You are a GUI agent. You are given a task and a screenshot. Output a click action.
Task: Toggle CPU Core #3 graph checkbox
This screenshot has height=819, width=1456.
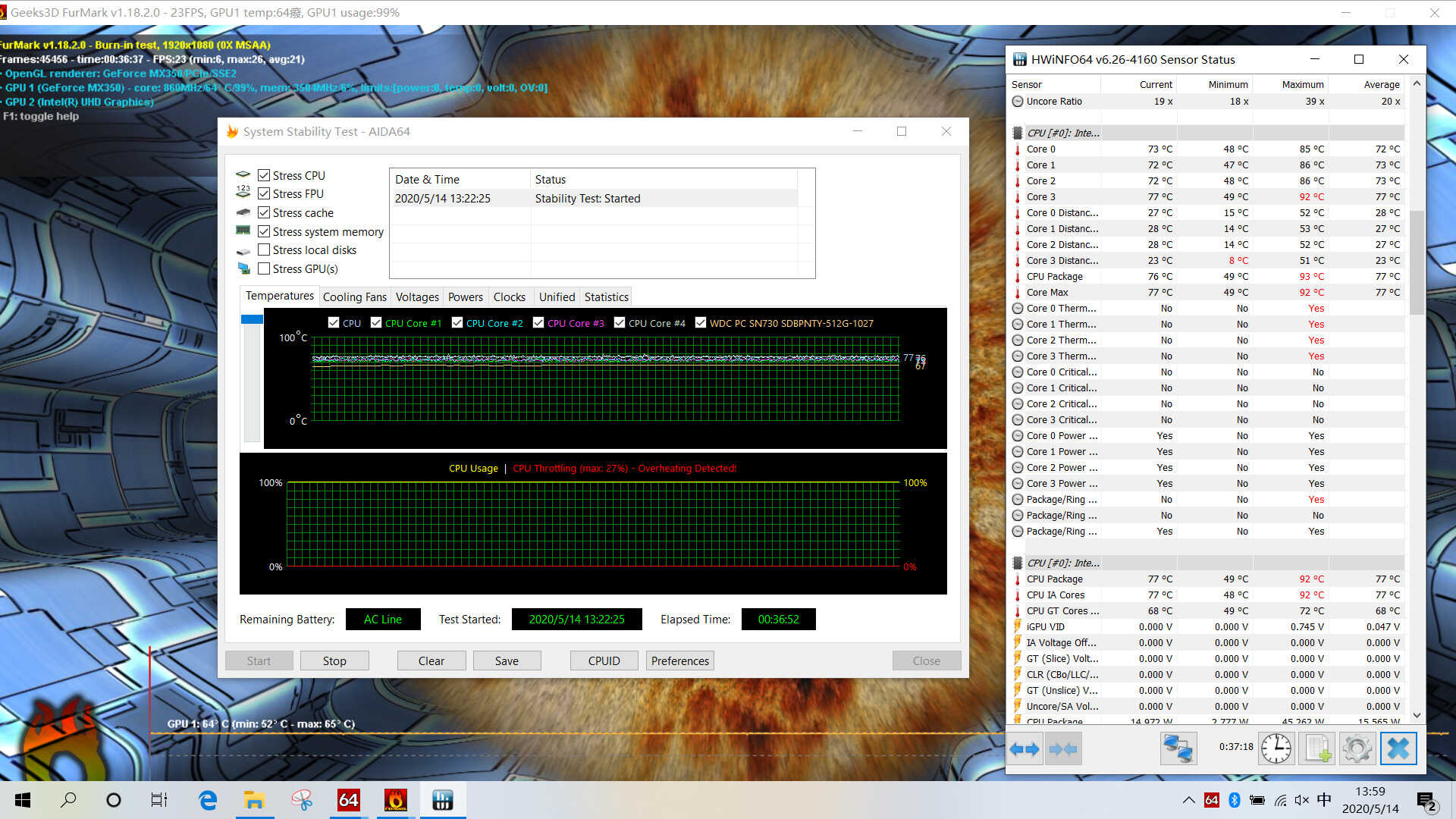538,322
